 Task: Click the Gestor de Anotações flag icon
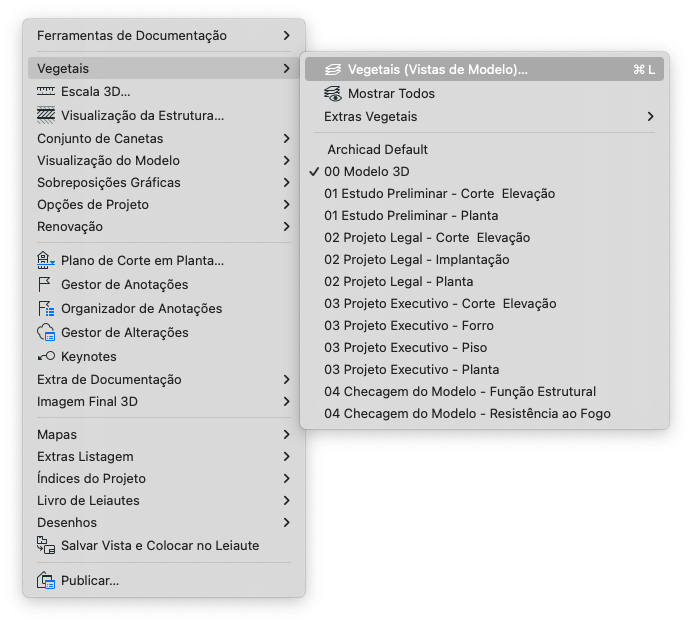coord(45,285)
